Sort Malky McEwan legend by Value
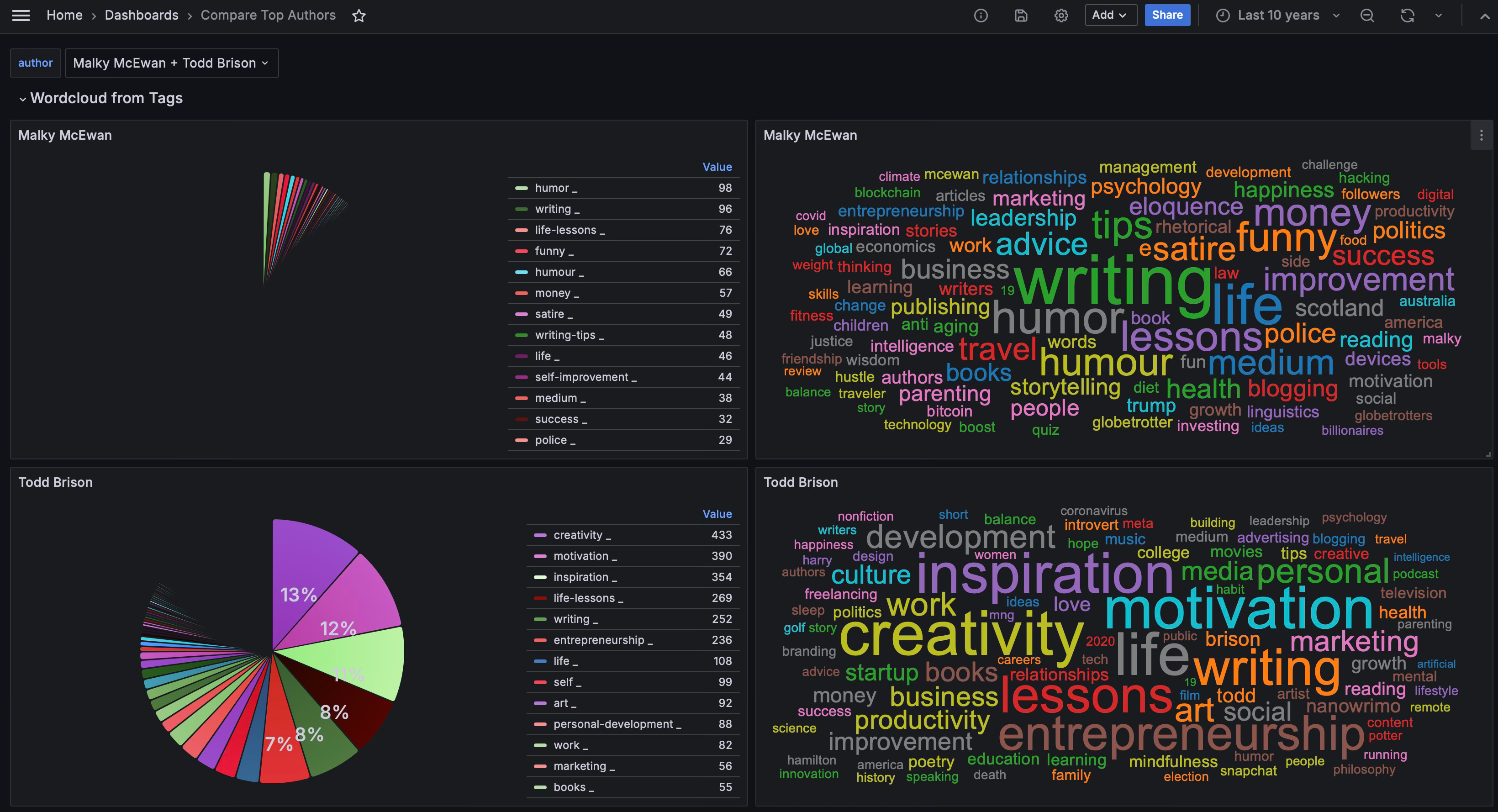Image resolution: width=1498 pixels, height=812 pixels. (x=717, y=167)
